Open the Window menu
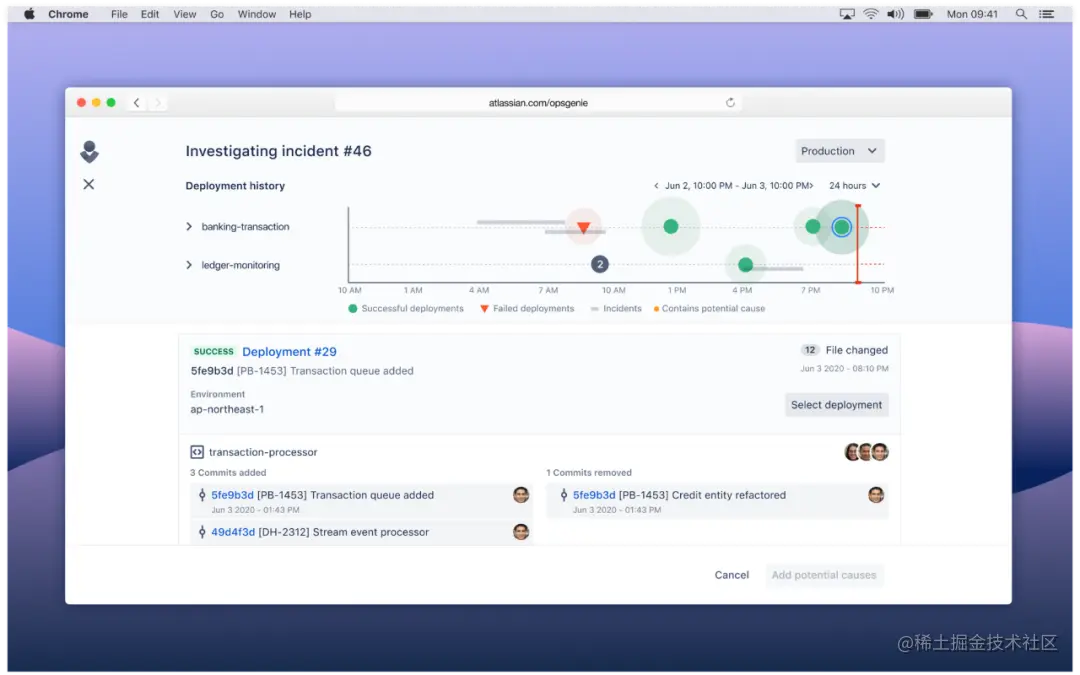This screenshot has height=675, width=1080. pos(257,14)
